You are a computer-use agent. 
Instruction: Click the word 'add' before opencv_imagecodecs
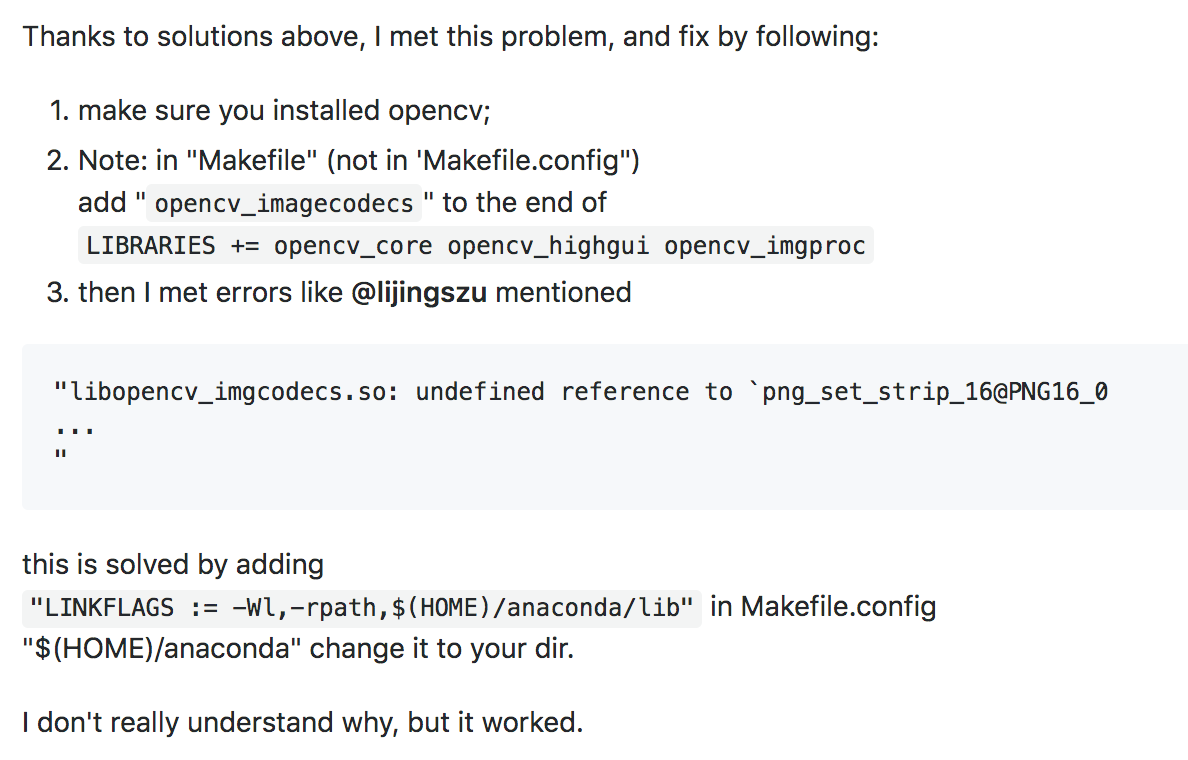tap(102, 202)
